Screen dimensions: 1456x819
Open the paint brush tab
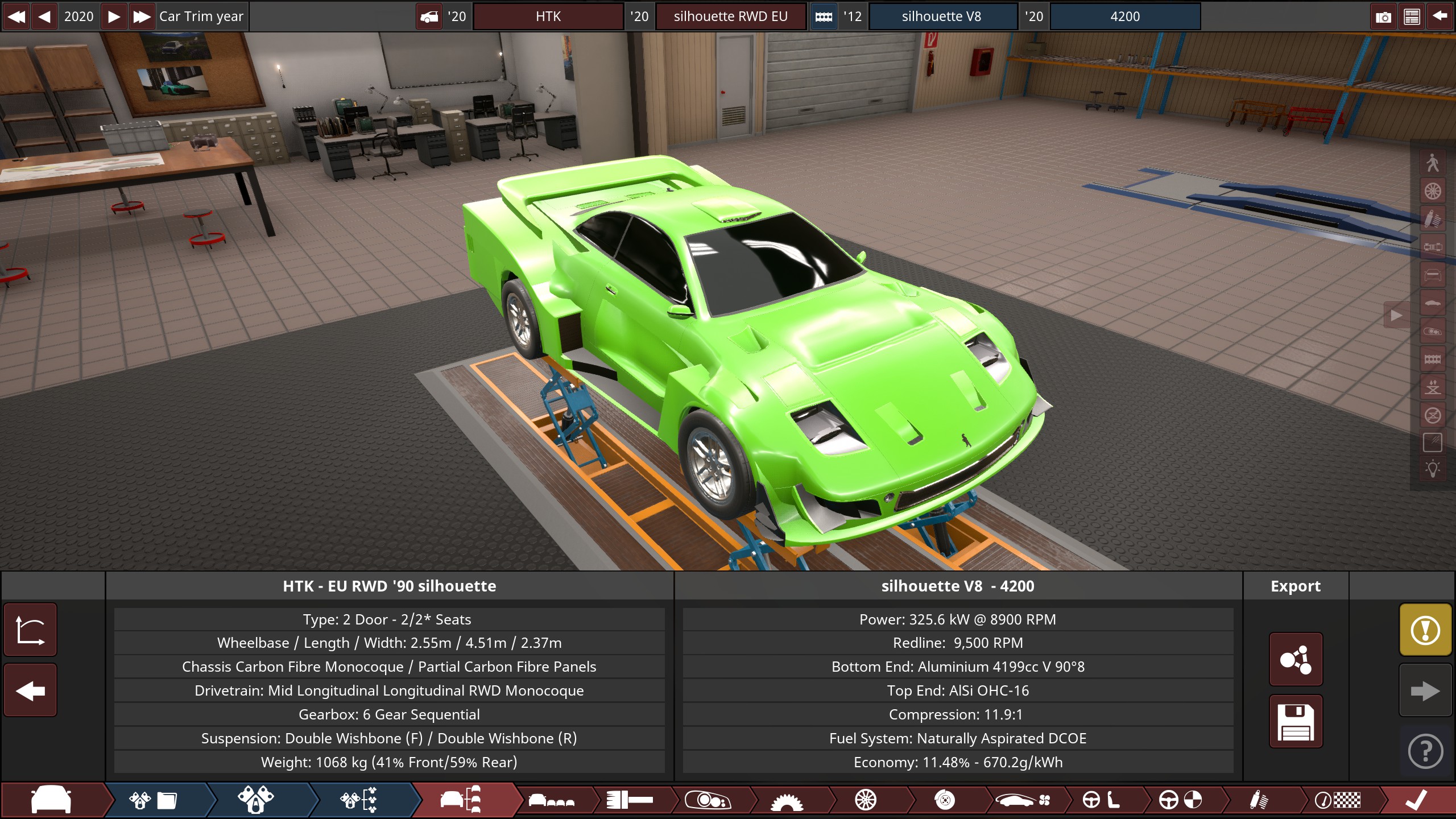[630, 800]
